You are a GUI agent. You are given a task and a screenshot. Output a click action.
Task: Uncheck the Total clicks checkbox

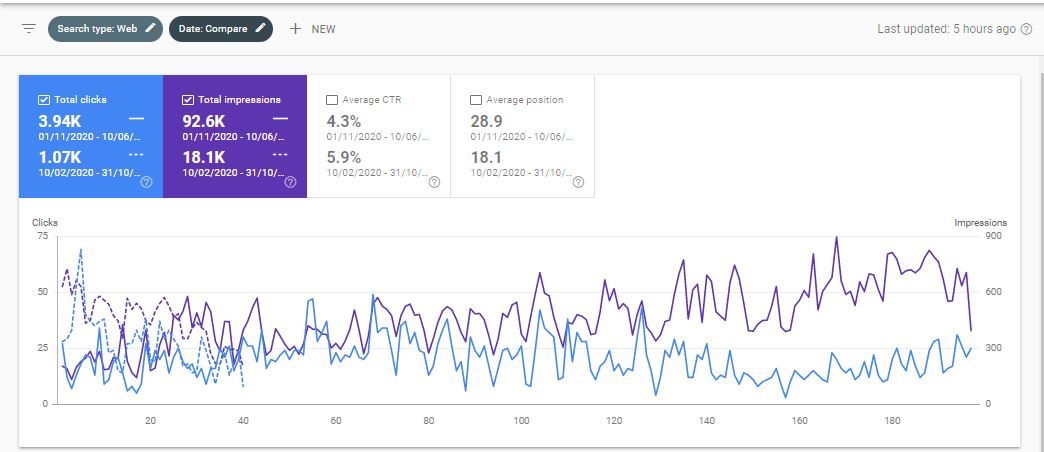click(x=44, y=100)
